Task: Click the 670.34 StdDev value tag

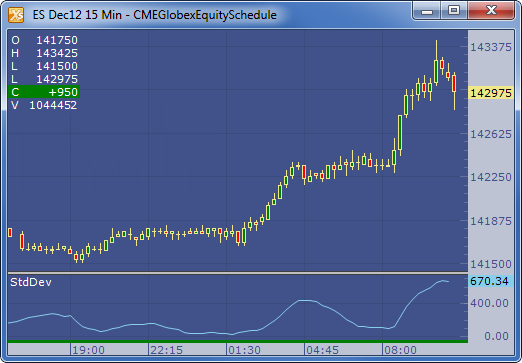Action: [x=489, y=281]
